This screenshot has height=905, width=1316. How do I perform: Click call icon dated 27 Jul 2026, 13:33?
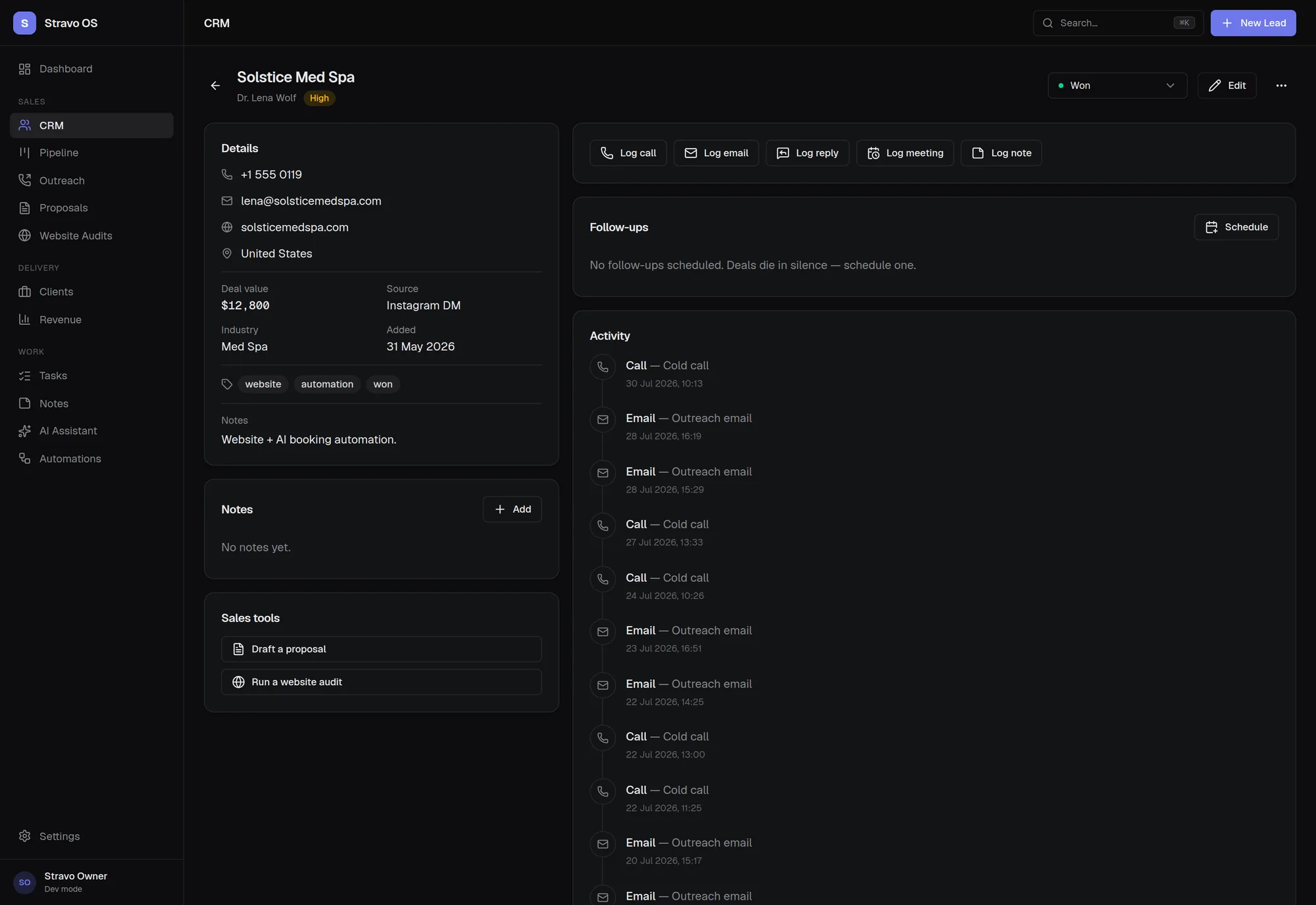[x=603, y=526]
